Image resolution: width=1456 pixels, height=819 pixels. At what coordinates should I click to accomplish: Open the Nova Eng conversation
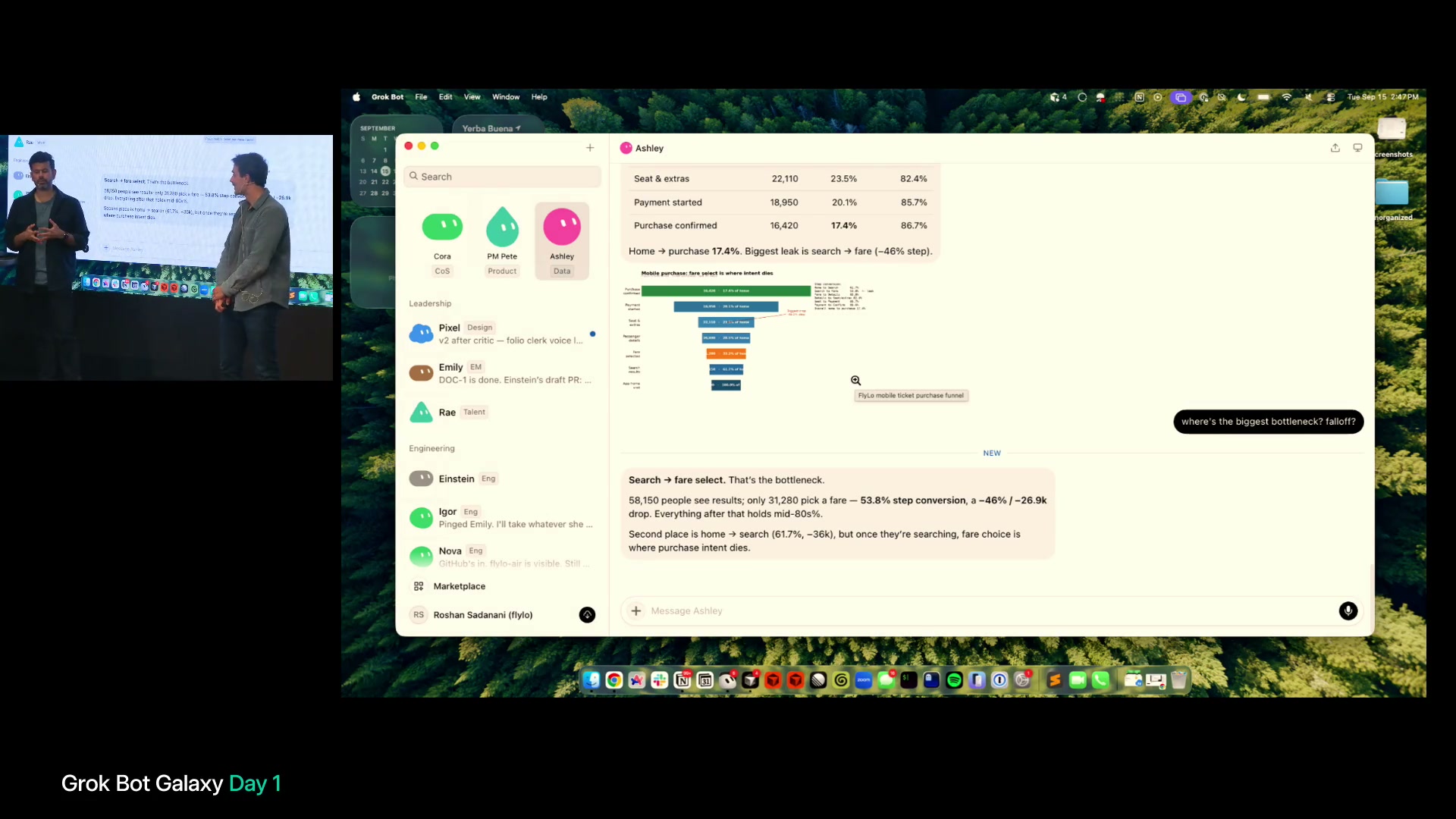click(502, 557)
